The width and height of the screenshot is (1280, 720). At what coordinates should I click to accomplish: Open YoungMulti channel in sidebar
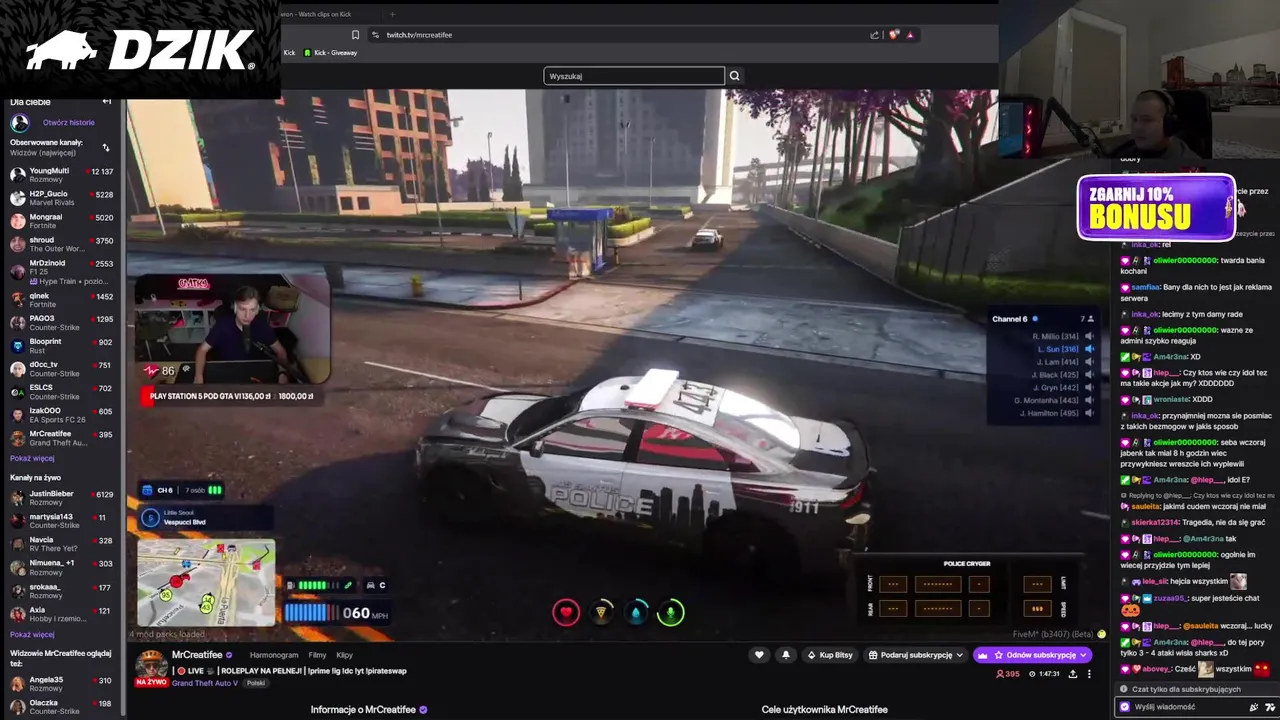[62, 175]
